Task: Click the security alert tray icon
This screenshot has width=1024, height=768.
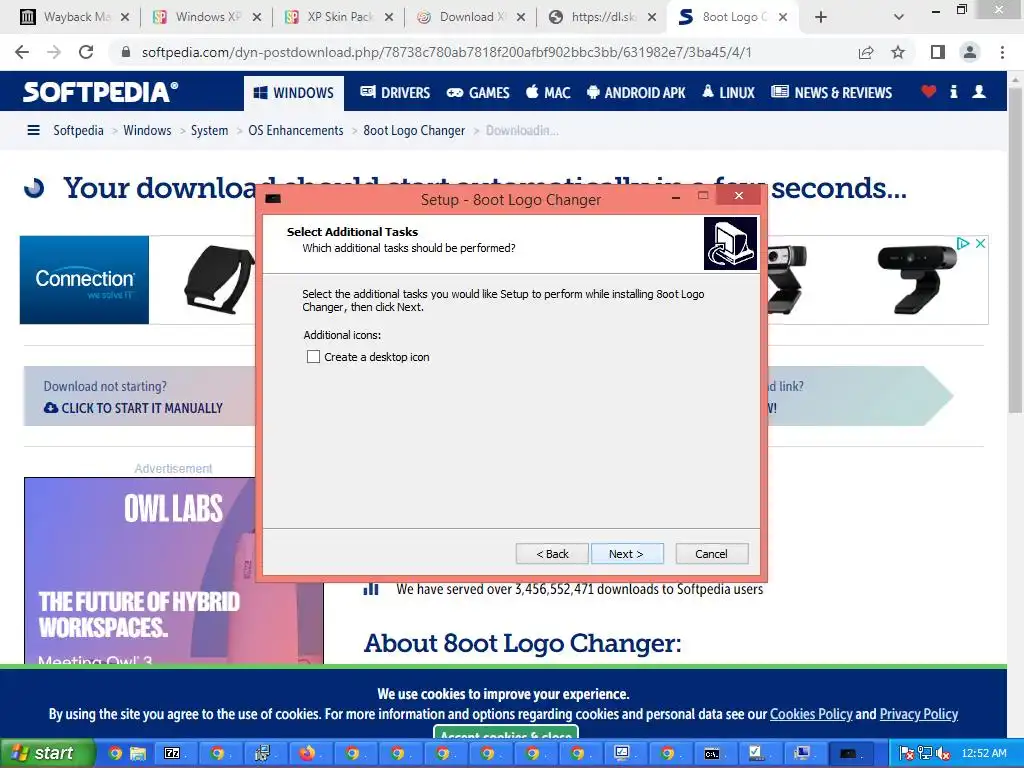Action: click(906, 754)
